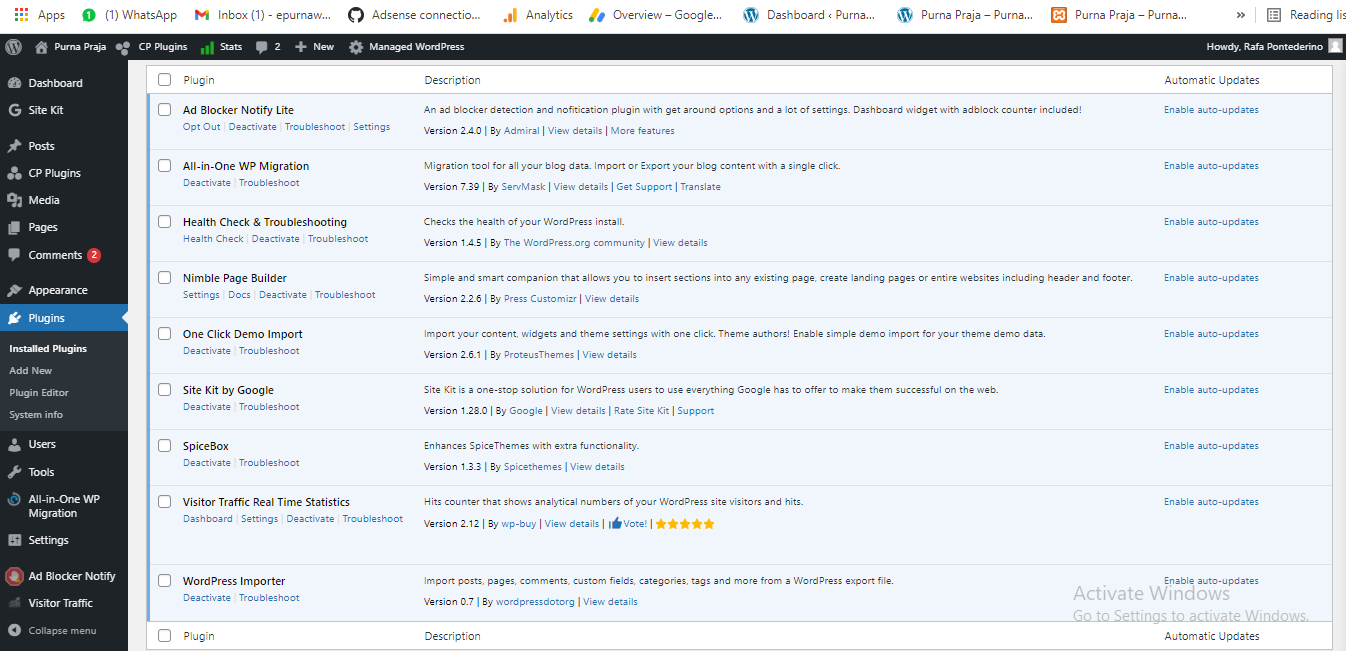The width and height of the screenshot is (1346, 651).
Task: Click Troubleshoot under All-in-One WP Migration
Action: (x=269, y=183)
